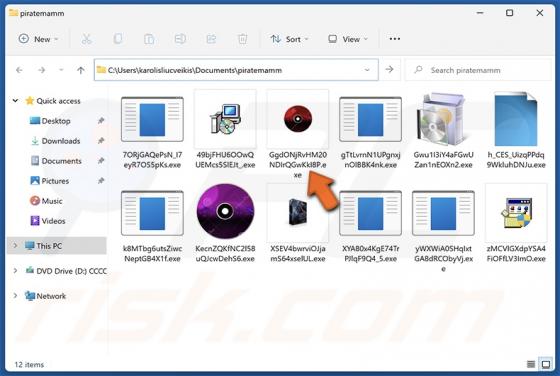Switch to large icons view in status bar

tap(546, 364)
